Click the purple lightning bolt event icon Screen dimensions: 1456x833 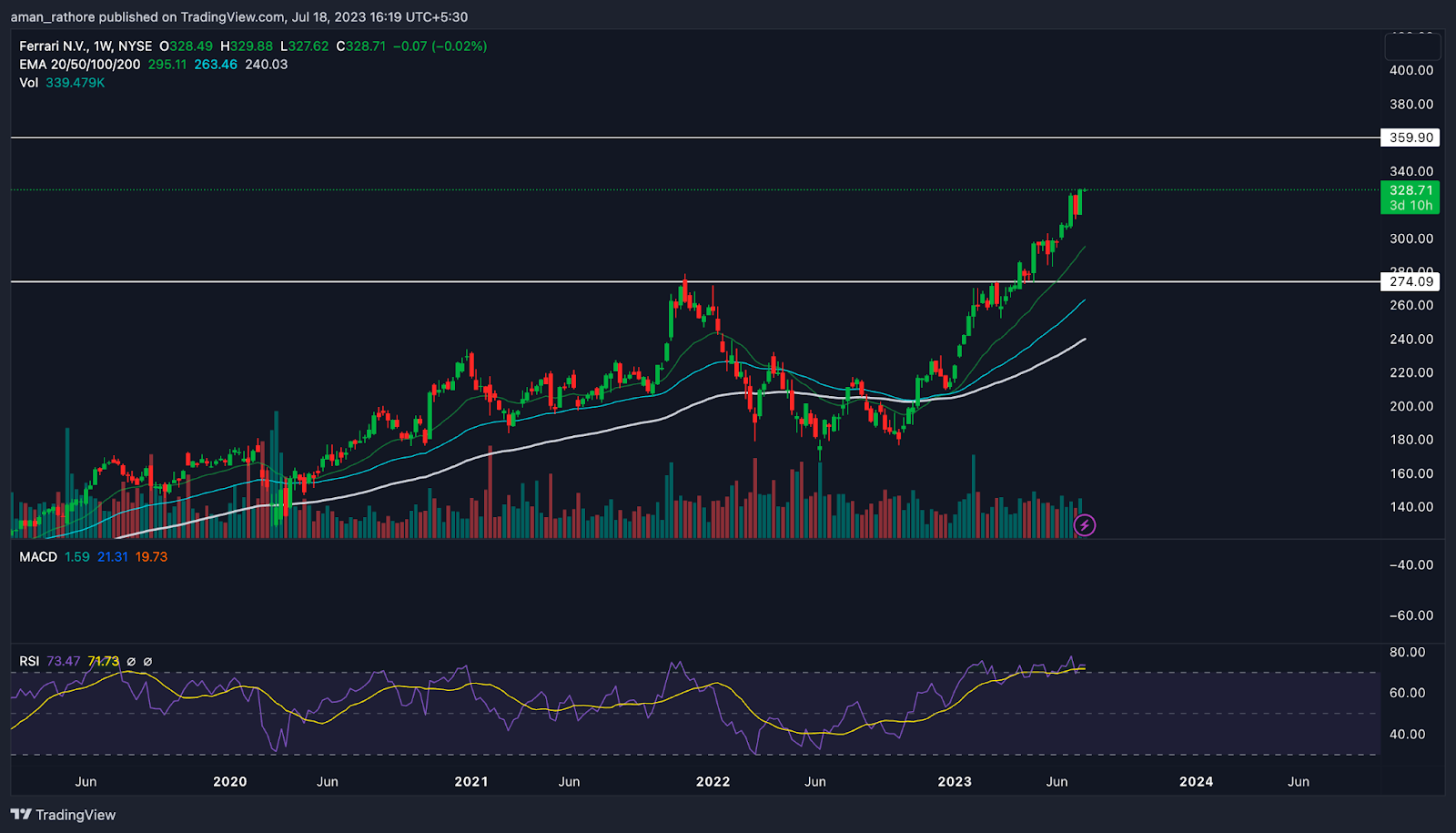[1084, 525]
